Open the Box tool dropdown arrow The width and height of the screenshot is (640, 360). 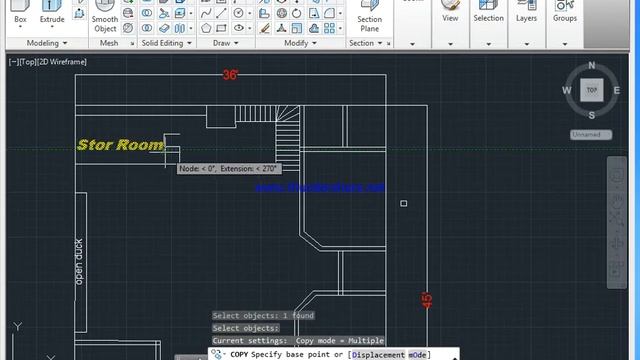pos(20,27)
